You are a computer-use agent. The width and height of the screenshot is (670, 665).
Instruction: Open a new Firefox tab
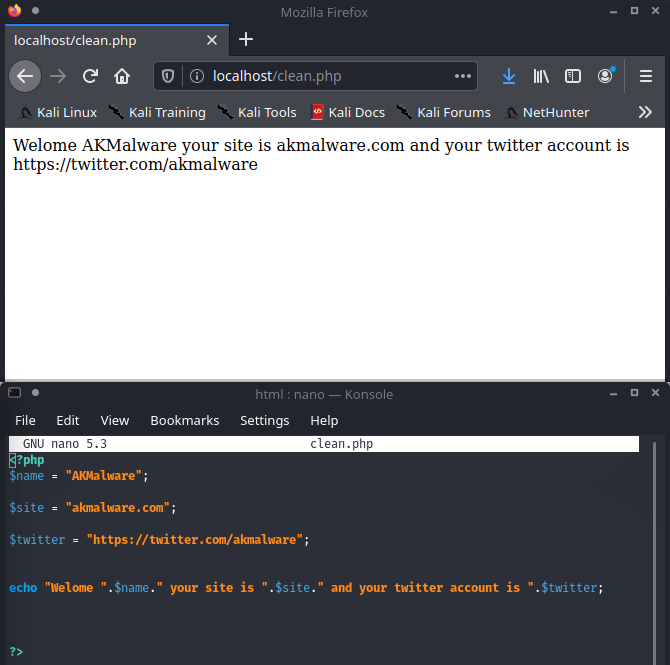click(246, 40)
